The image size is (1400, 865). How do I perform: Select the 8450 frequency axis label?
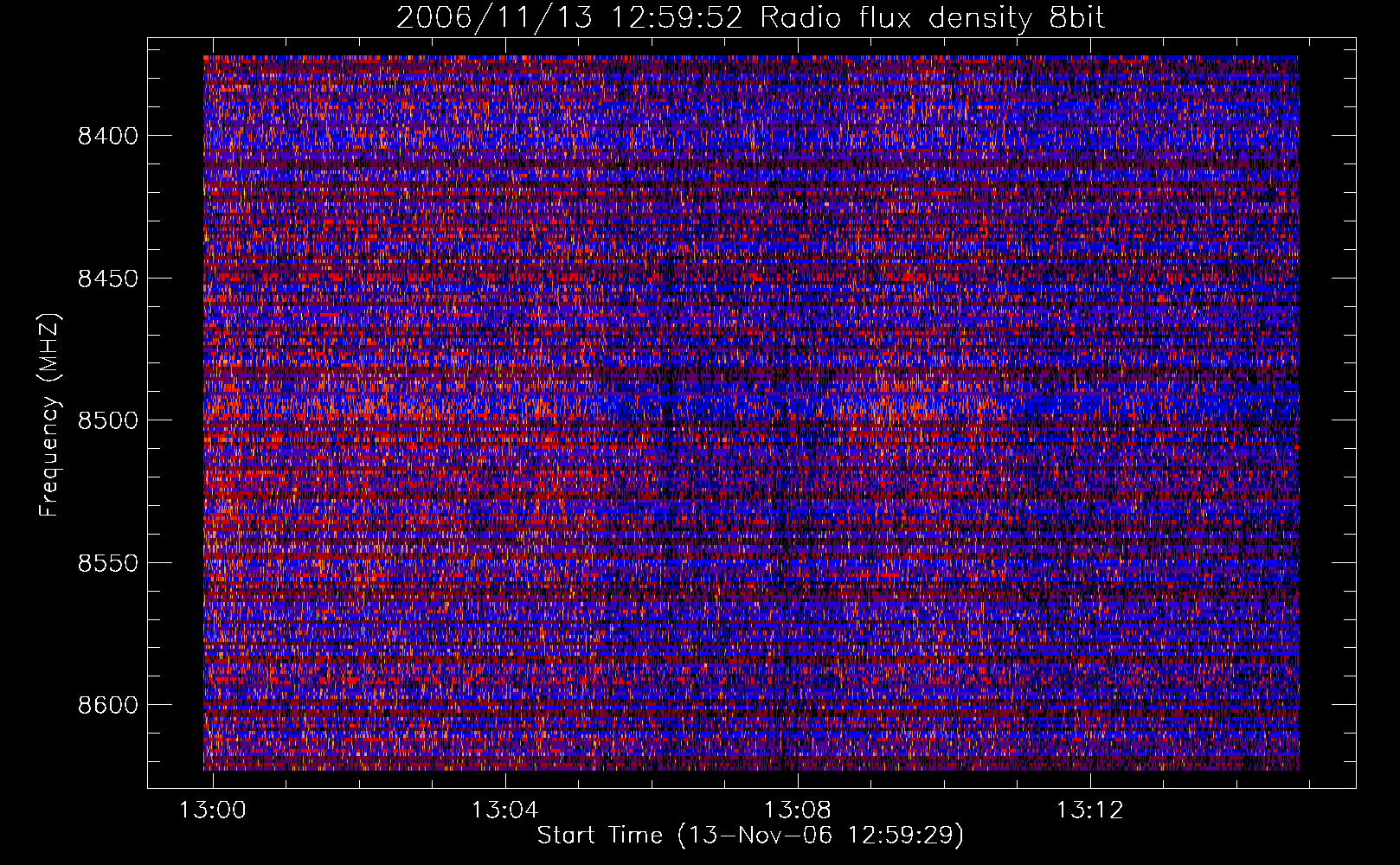tap(107, 279)
